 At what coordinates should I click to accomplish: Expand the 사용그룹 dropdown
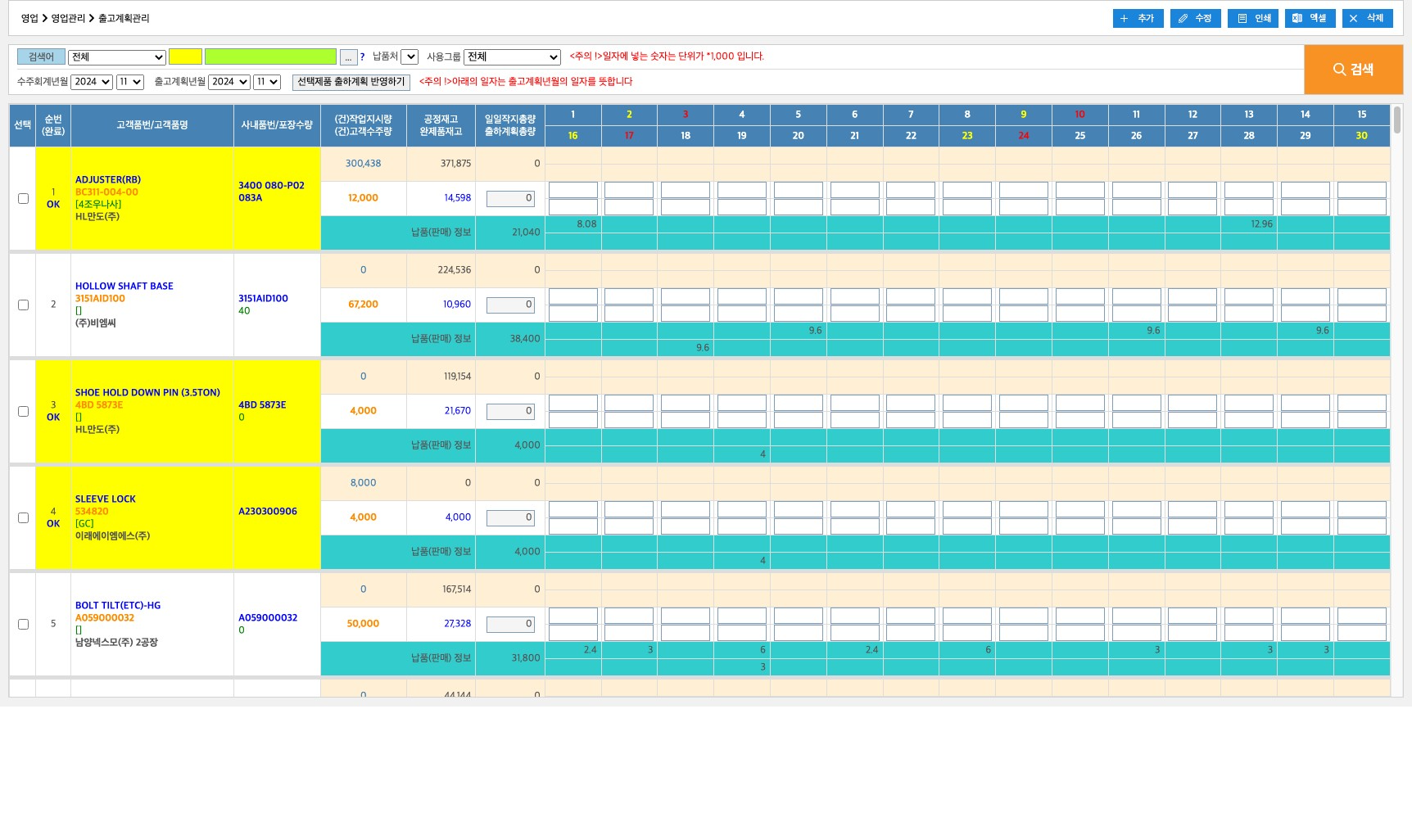click(512, 57)
